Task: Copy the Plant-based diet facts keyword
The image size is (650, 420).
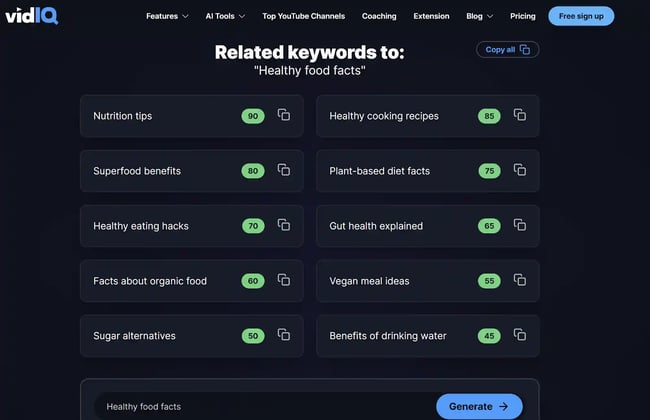Action: [x=520, y=170]
